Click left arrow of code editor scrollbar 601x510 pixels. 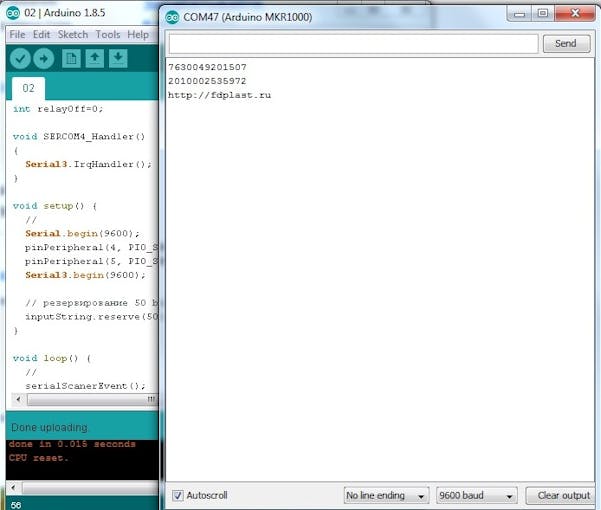tap(18, 399)
